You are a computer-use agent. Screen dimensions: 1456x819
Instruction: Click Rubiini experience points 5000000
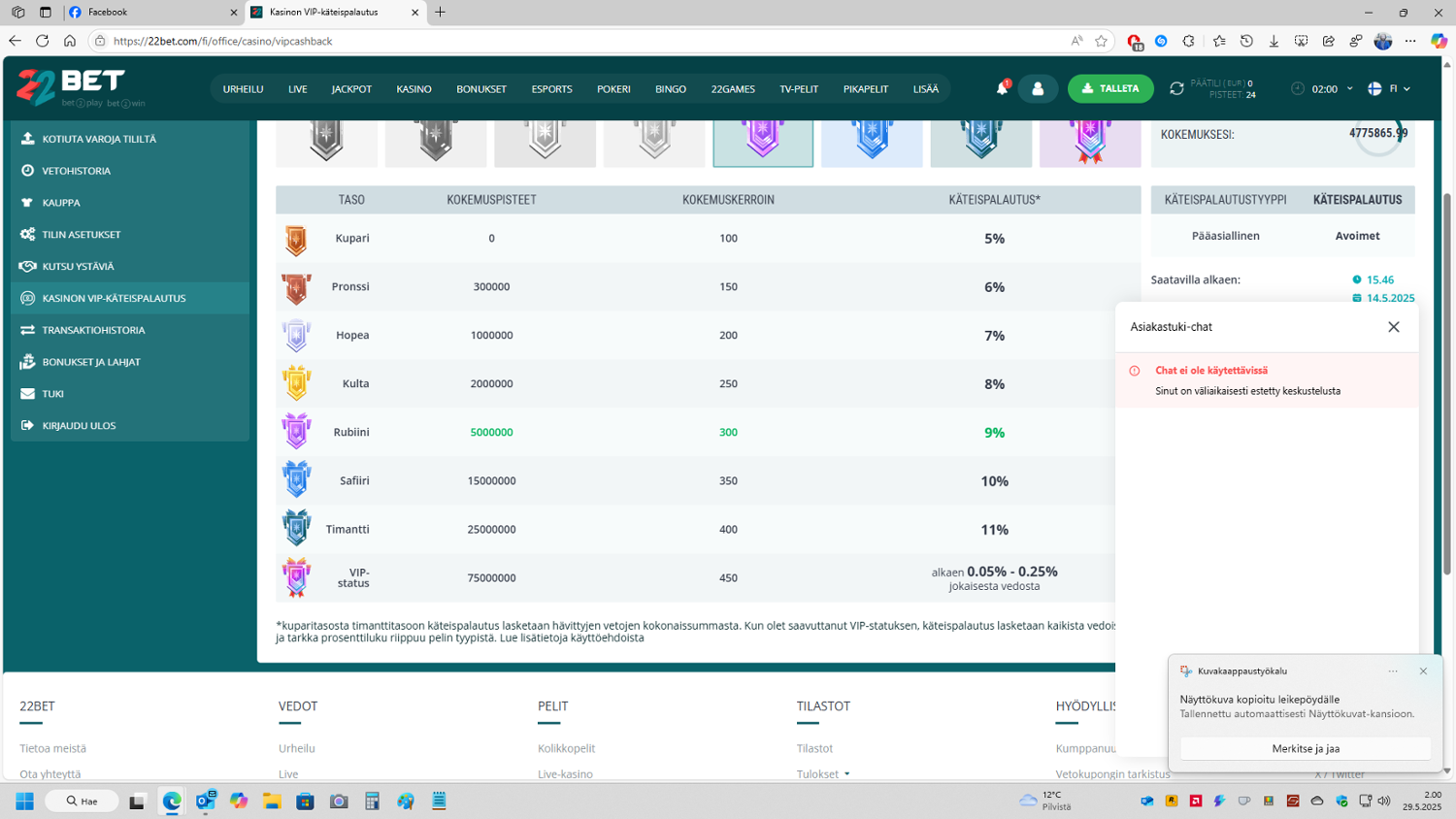491,433
